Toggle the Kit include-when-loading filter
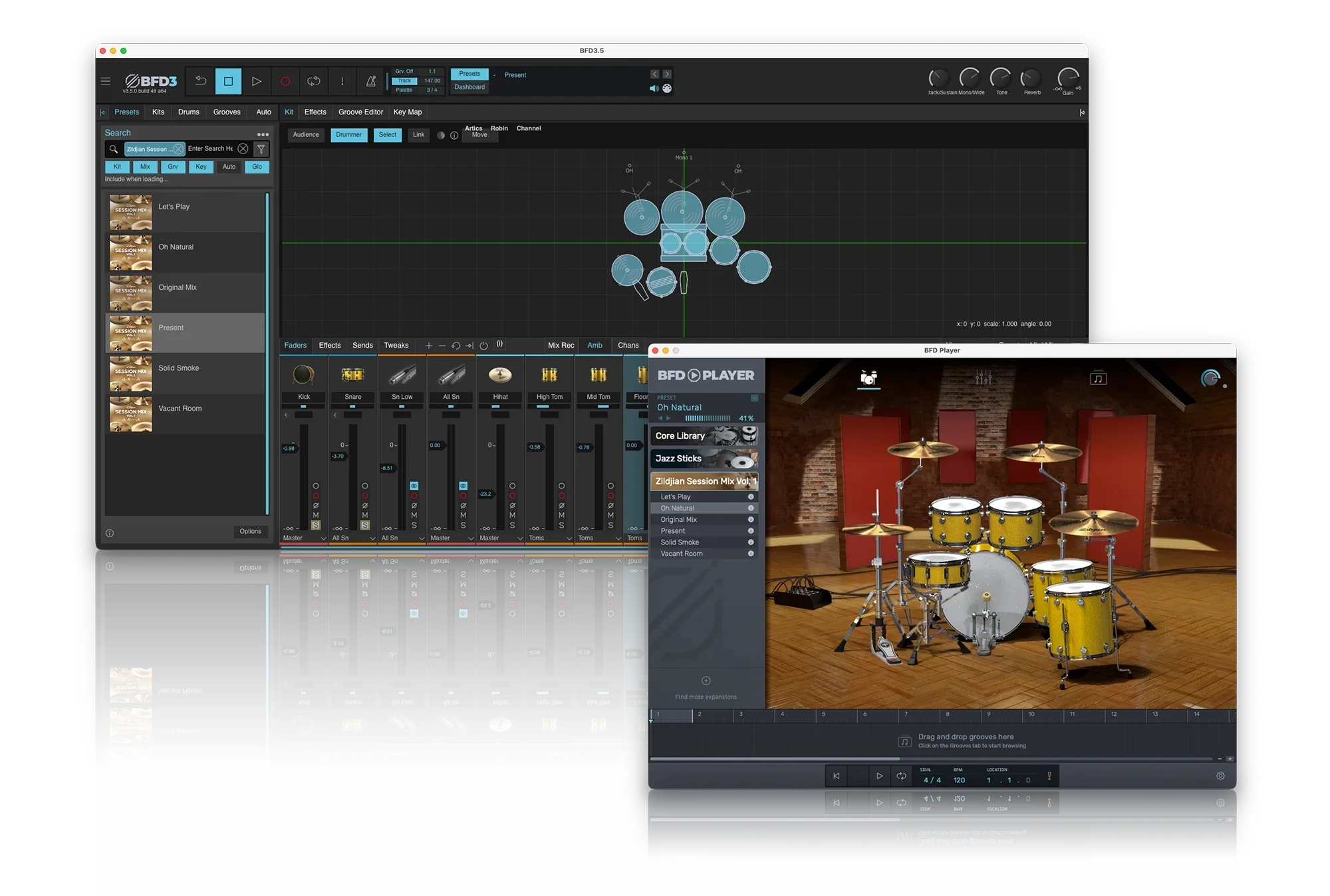 point(117,167)
